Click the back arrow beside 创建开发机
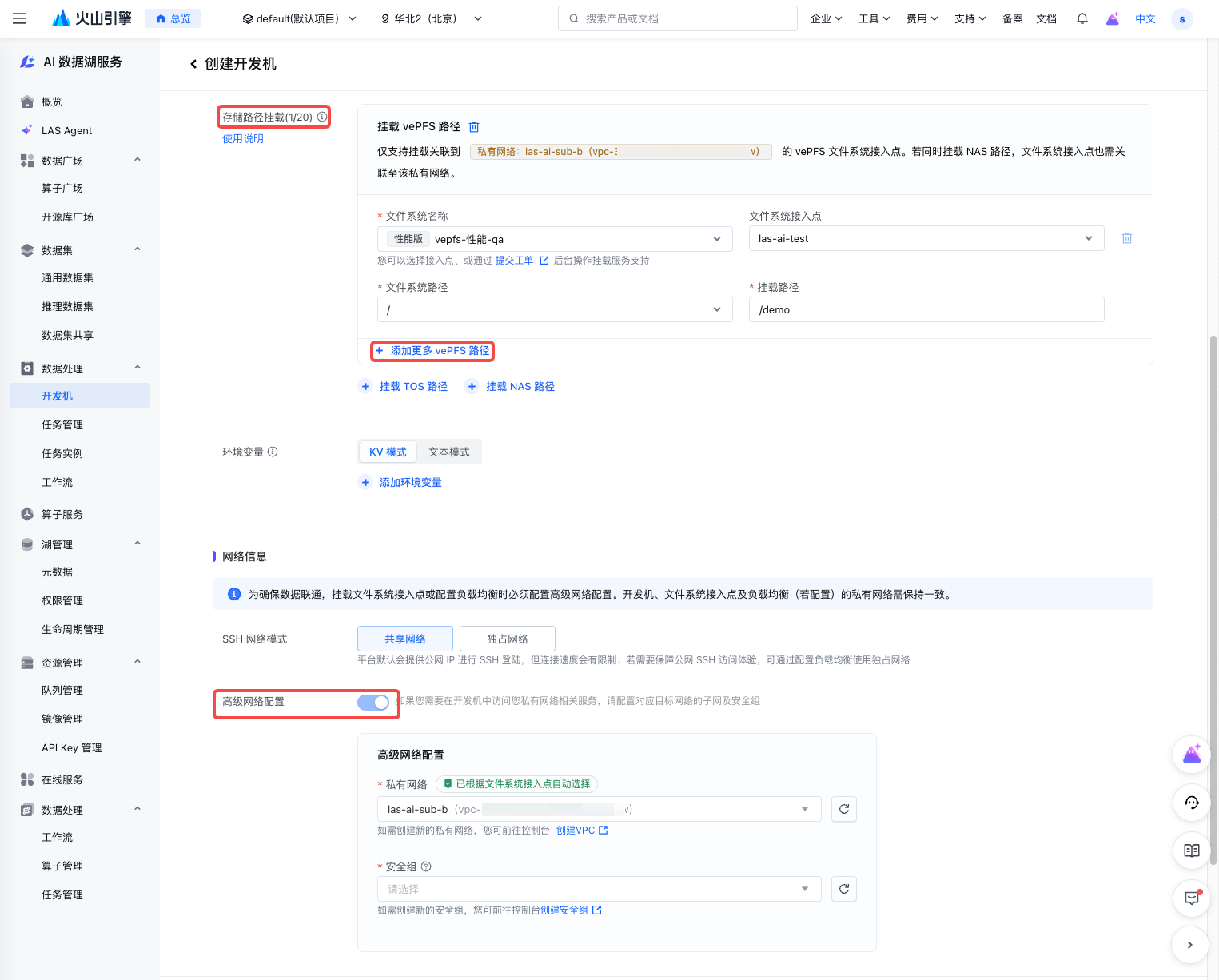Viewport: 1219px width, 980px height. coord(193,64)
